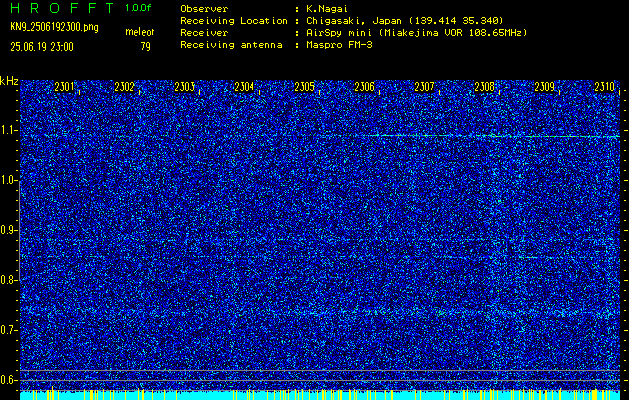Click the 2308 time marker
629x400 pixels.
point(485,87)
